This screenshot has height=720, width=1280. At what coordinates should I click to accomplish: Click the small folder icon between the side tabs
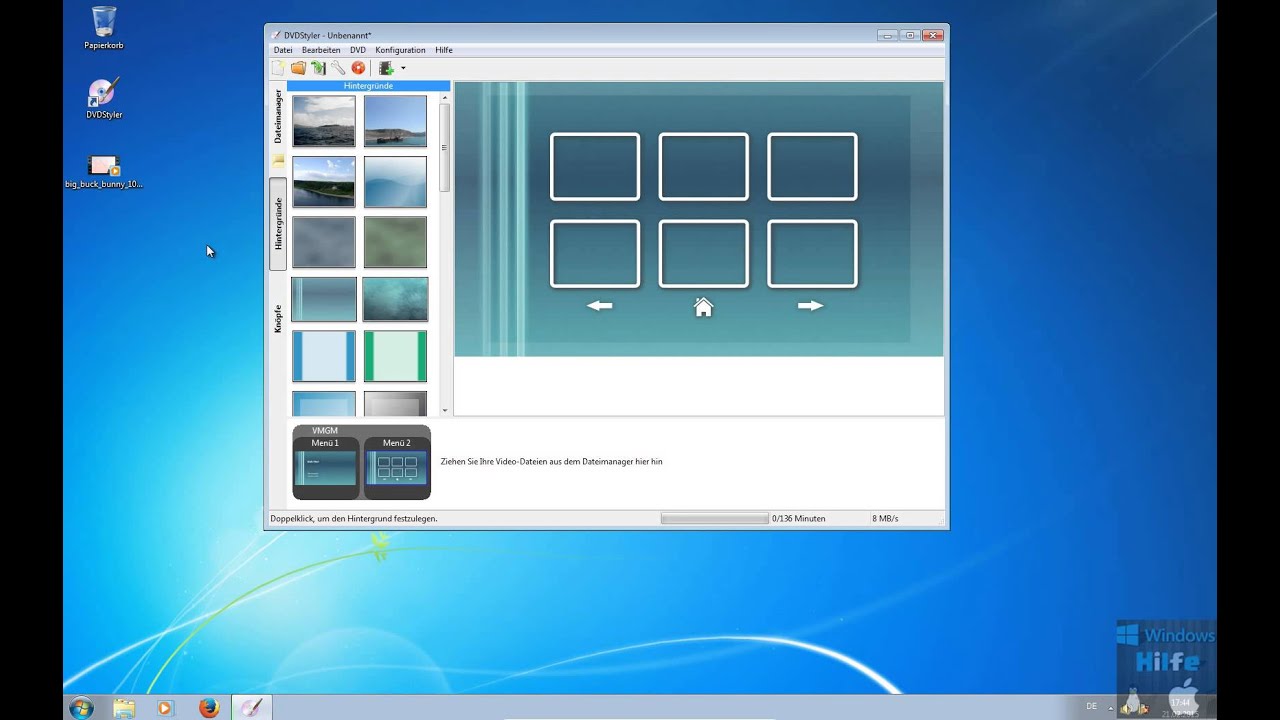point(279,160)
